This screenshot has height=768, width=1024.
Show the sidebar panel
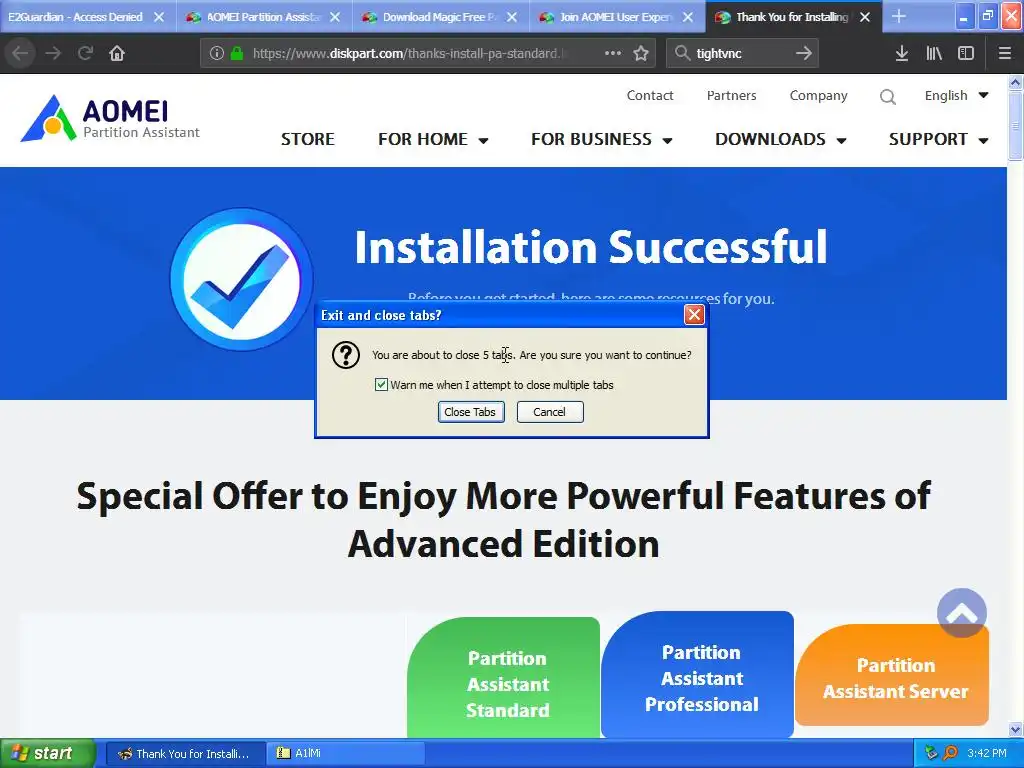[966, 53]
